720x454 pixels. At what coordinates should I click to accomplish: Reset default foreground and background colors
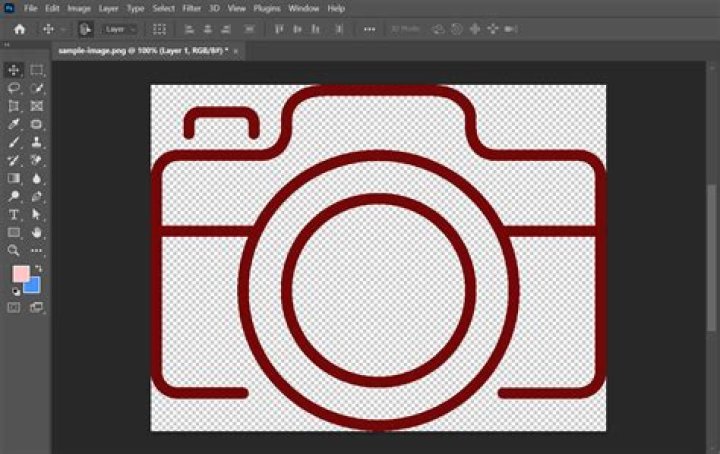(16, 291)
